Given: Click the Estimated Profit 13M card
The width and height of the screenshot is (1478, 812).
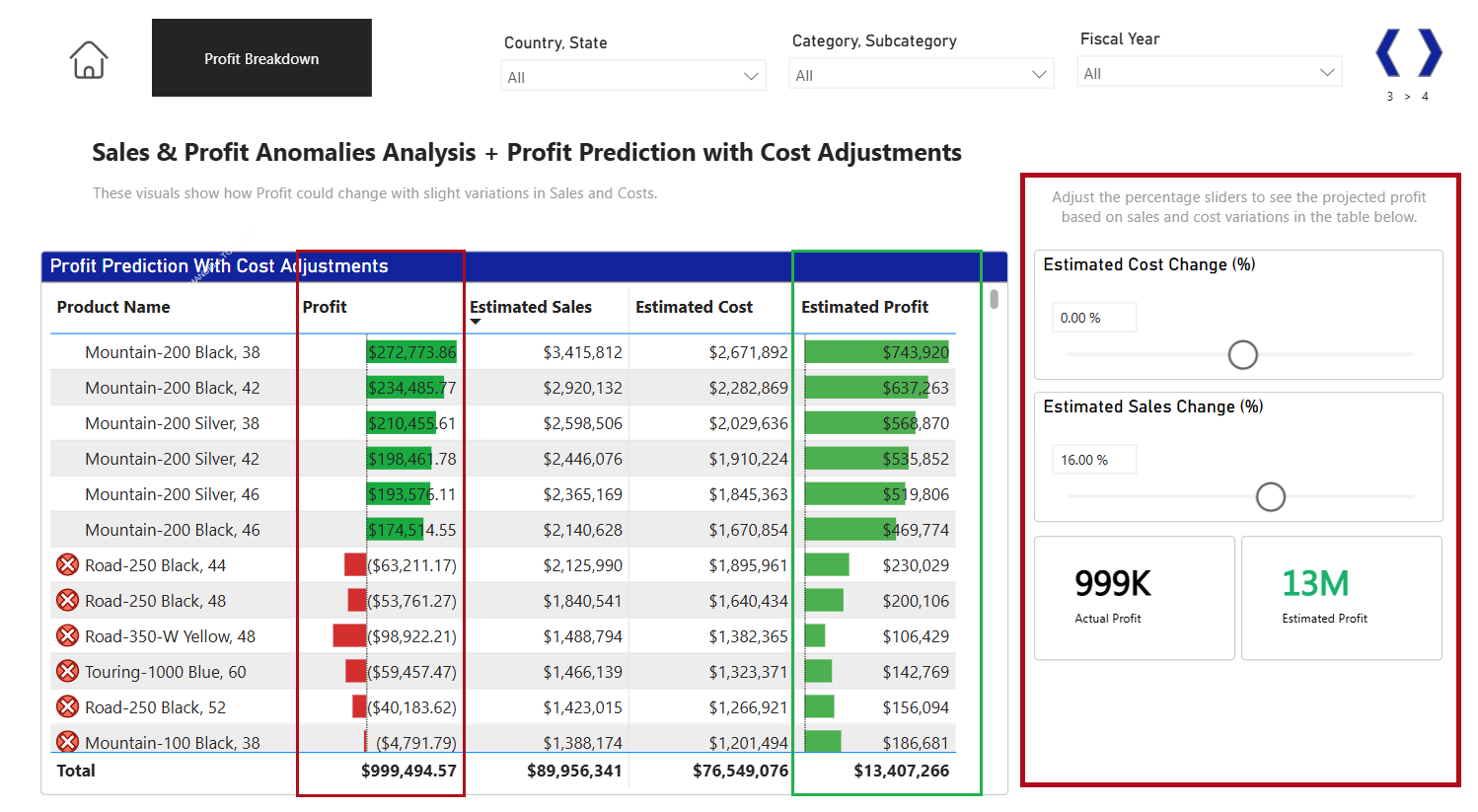Looking at the screenshot, I should tap(1341, 597).
